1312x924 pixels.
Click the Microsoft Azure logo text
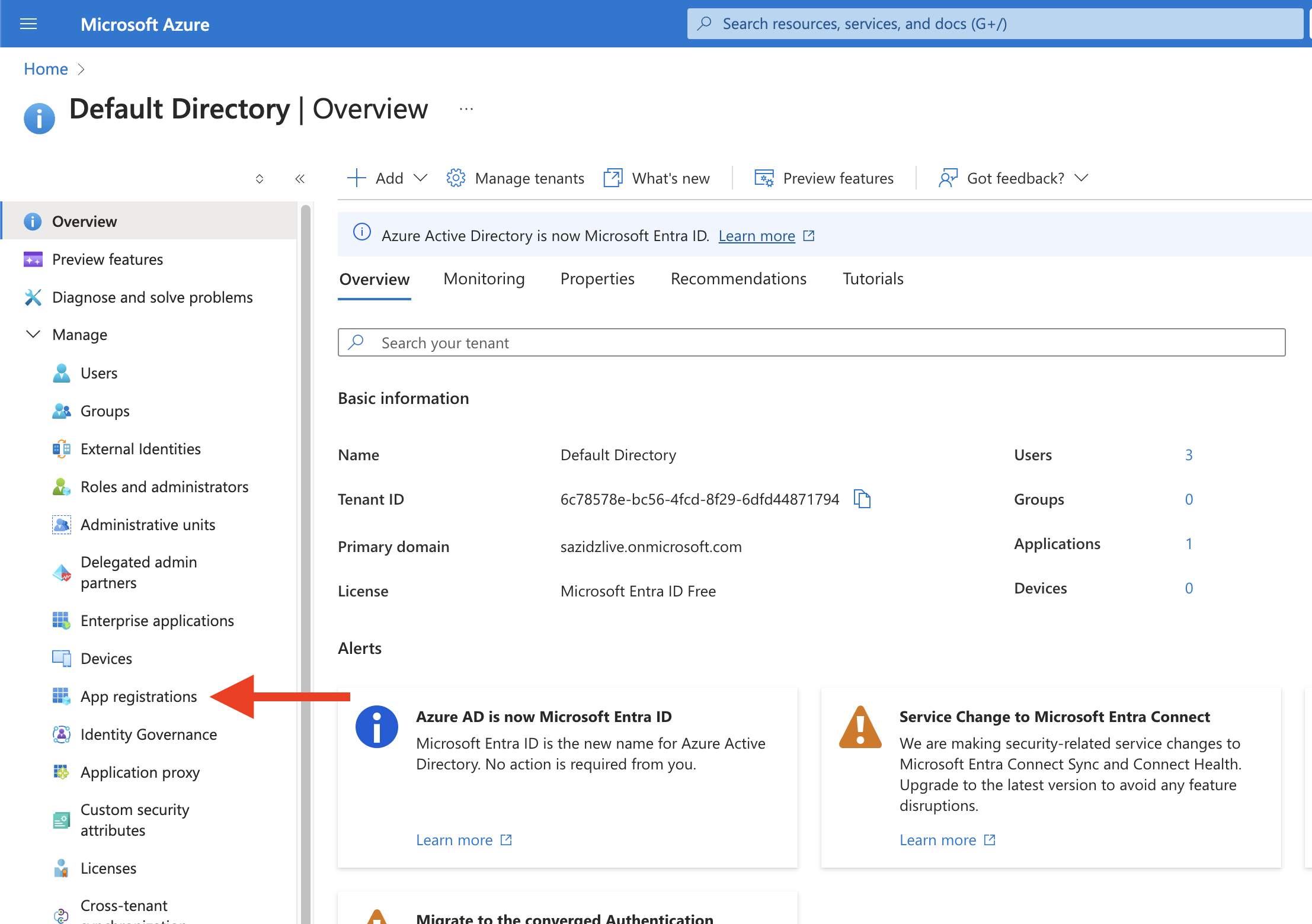145,24
